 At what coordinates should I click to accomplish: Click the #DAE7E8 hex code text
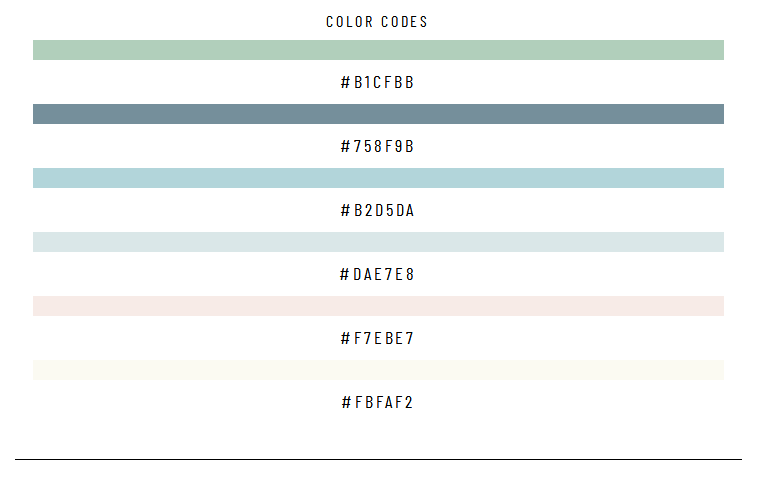click(x=377, y=274)
